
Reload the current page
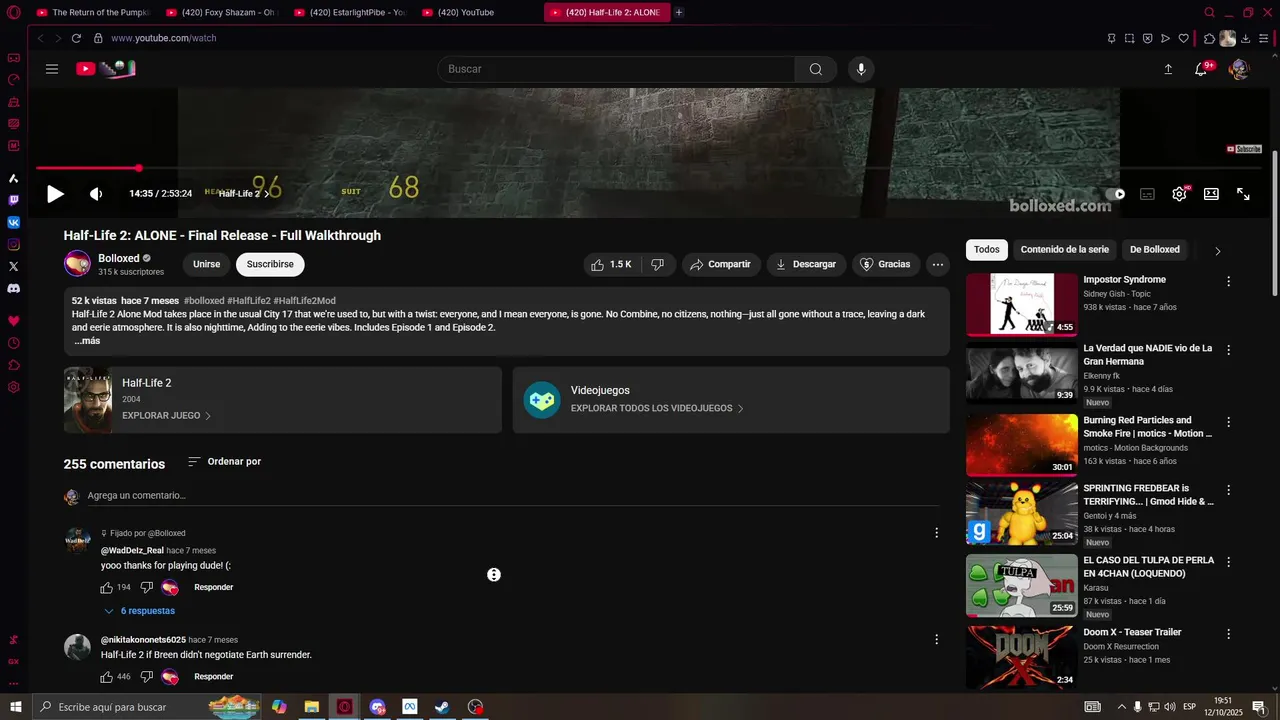point(76,38)
